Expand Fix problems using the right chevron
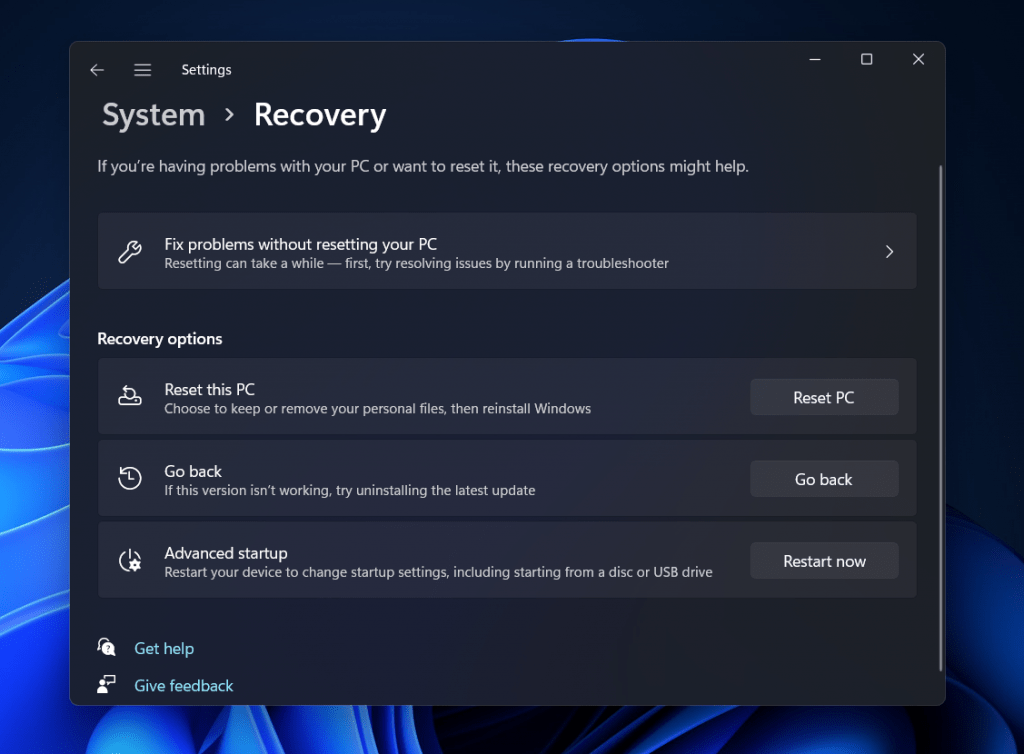The width and height of the screenshot is (1024, 754). pyautogui.click(x=889, y=252)
